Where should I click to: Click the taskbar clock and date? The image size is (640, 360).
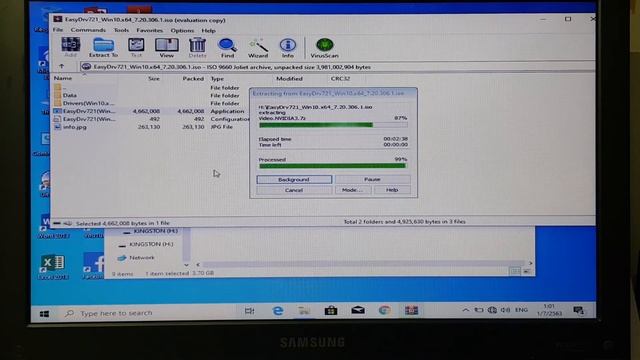tap(549, 310)
